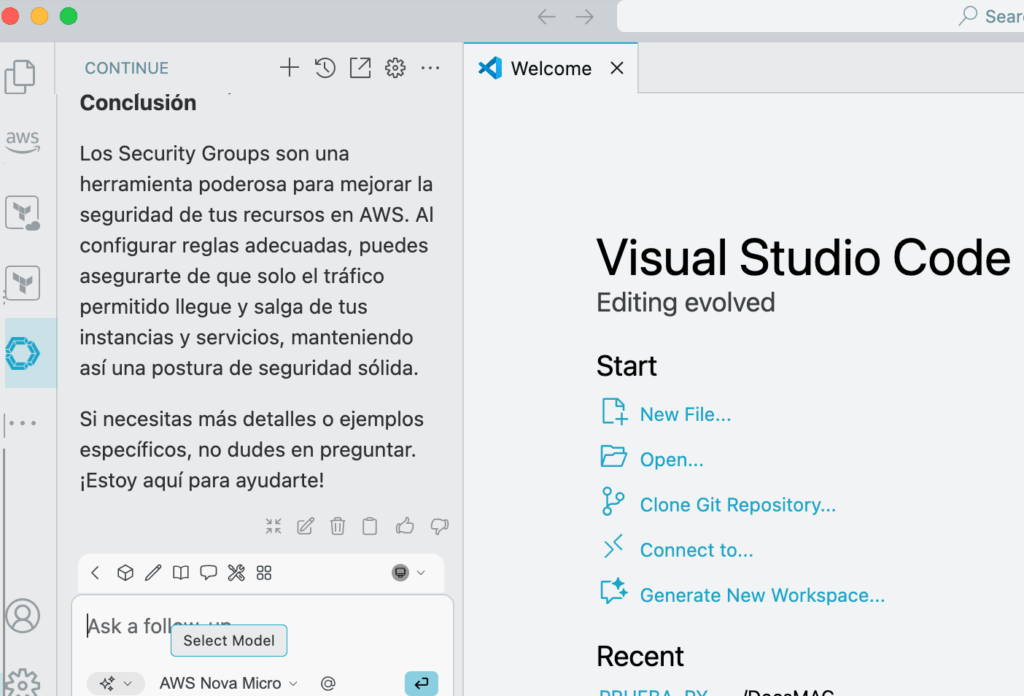This screenshot has height=696, width=1024.
Task: Click the Start section heading
Action: 626,366
